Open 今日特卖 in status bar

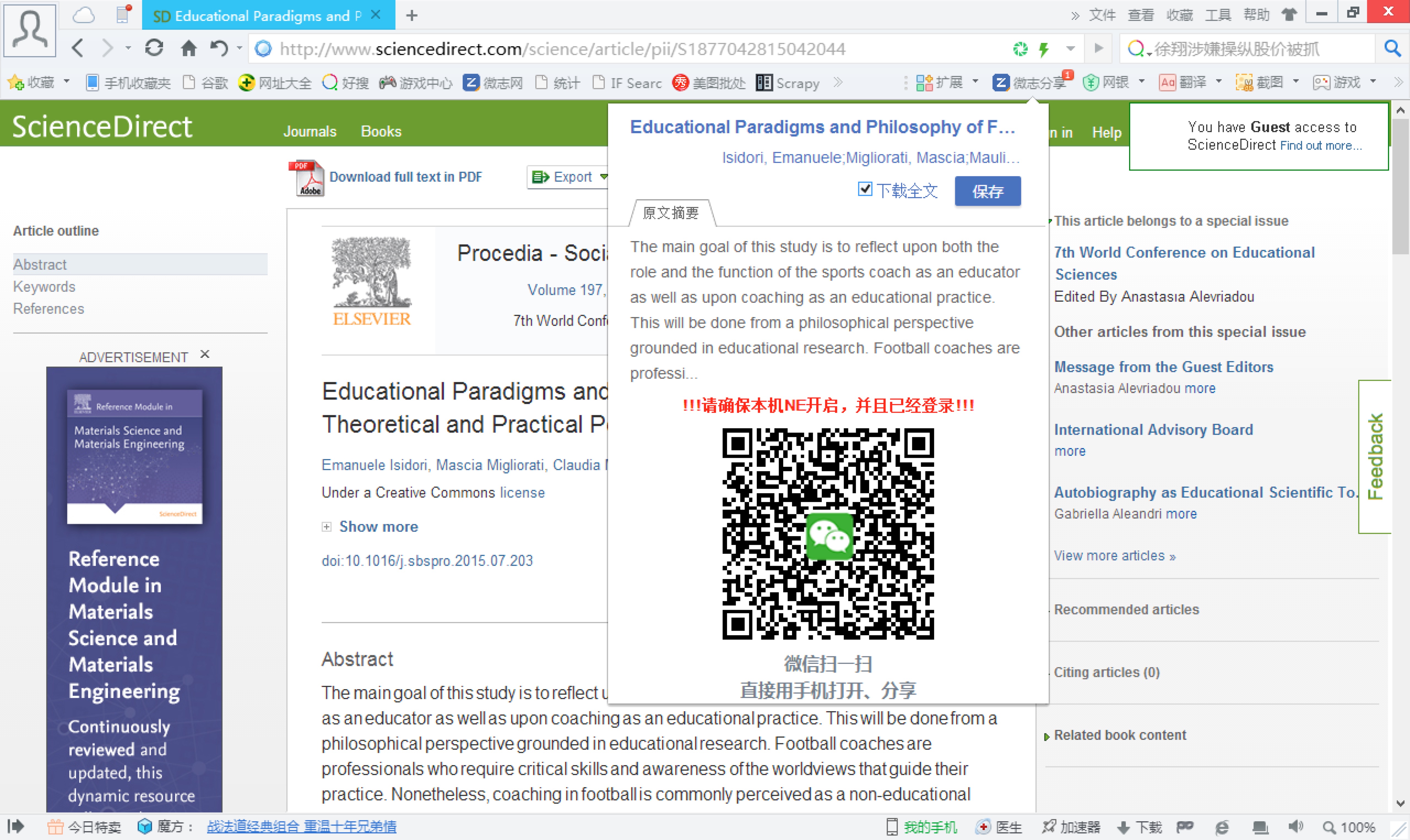[x=84, y=827]
